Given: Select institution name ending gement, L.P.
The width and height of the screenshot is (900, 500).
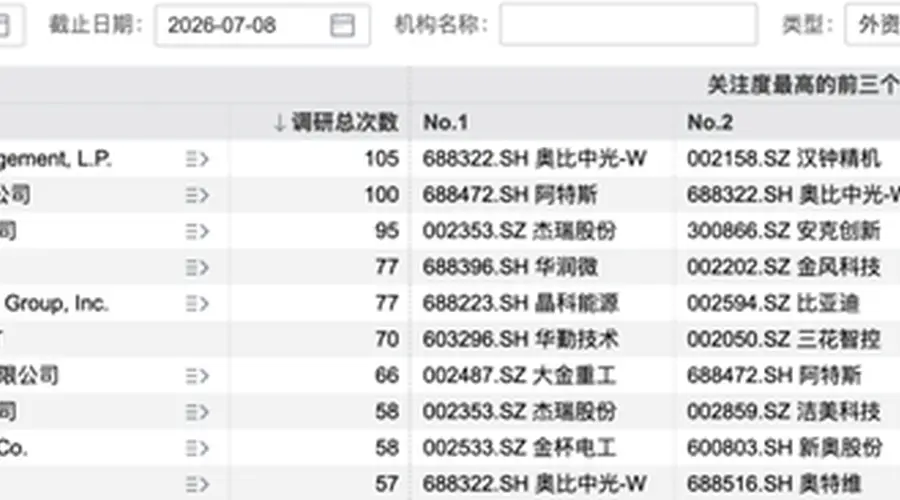Looking at the screenshot, I should click(x=56, y=158).
